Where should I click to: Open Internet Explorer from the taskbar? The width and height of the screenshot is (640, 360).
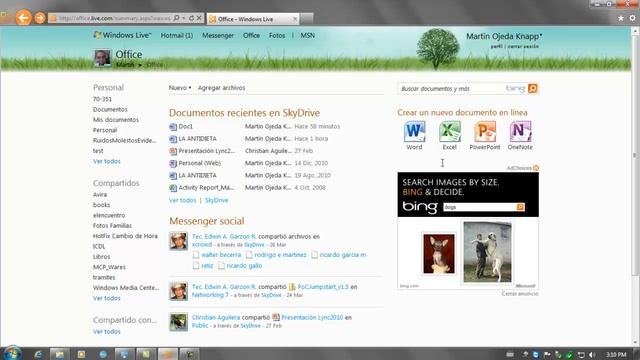[38, 354]
